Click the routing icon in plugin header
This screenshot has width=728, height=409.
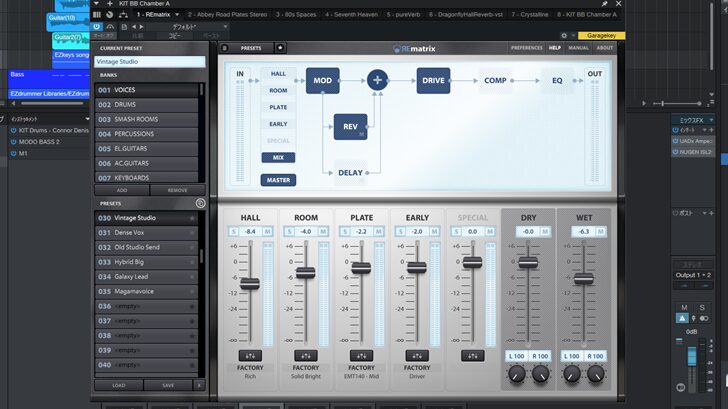click(123, 14)
